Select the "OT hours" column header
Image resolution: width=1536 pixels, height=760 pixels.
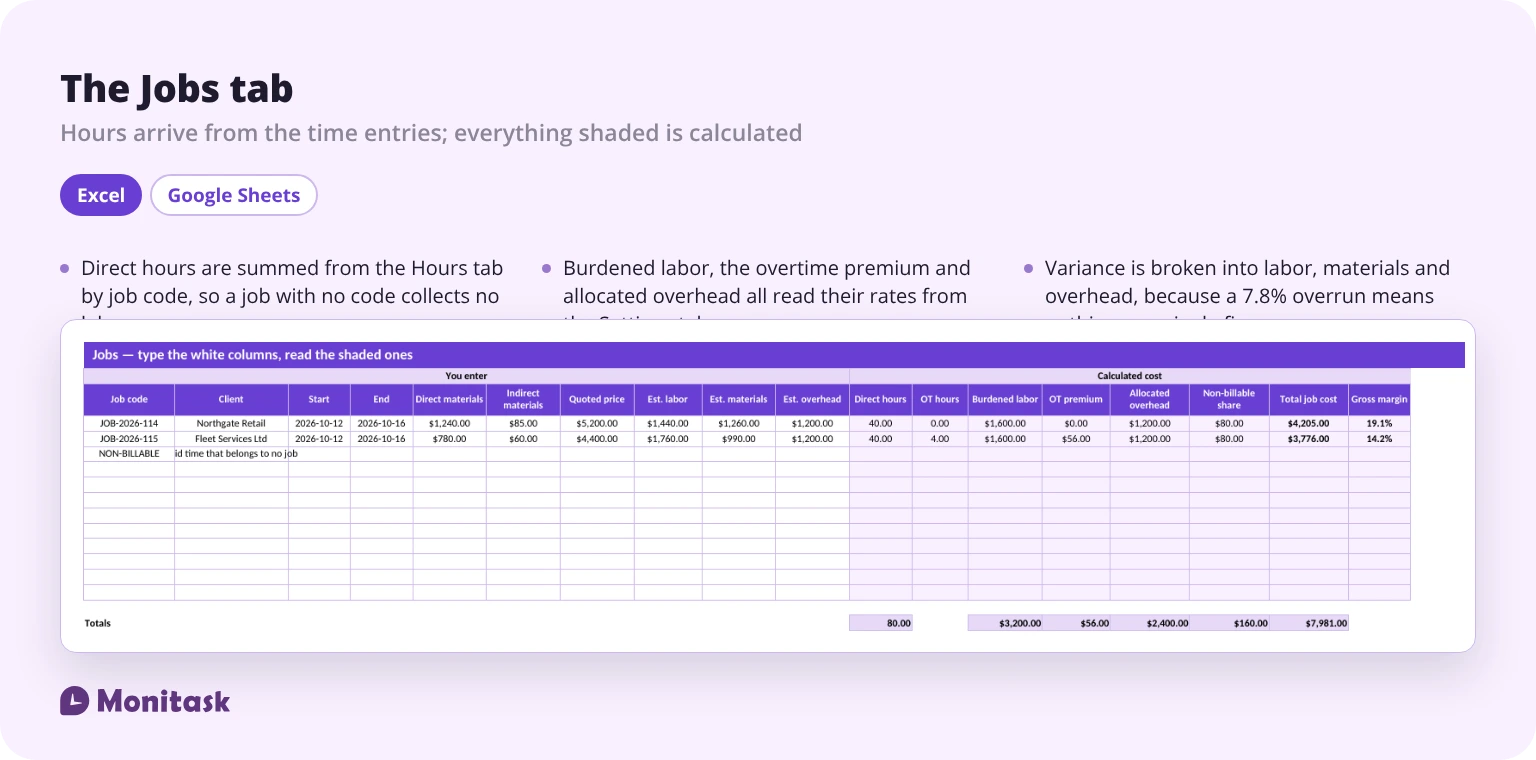(x=940, y=400)
